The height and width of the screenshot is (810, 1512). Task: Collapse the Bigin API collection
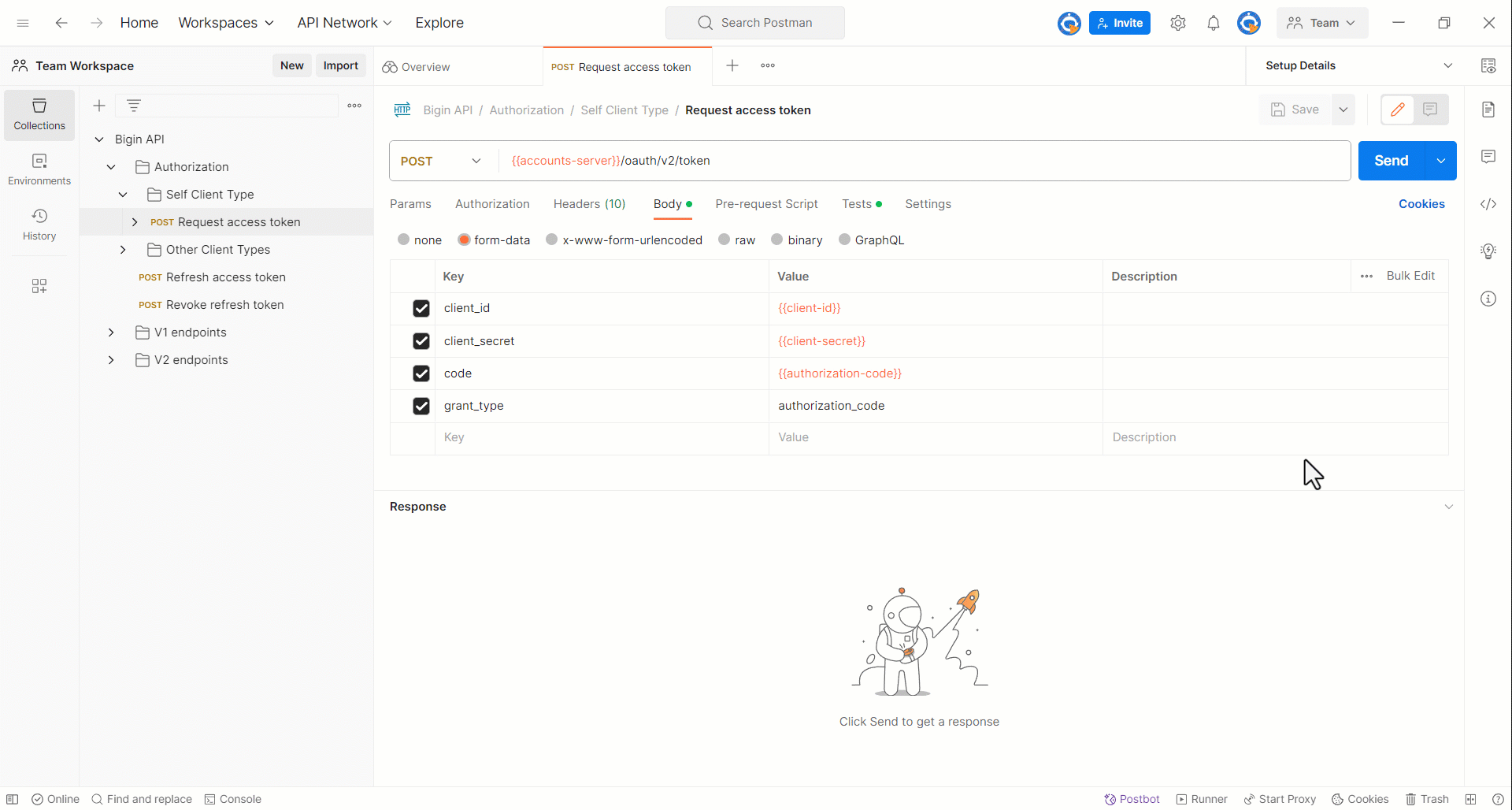pyautogui.click(x=99, y=139)
